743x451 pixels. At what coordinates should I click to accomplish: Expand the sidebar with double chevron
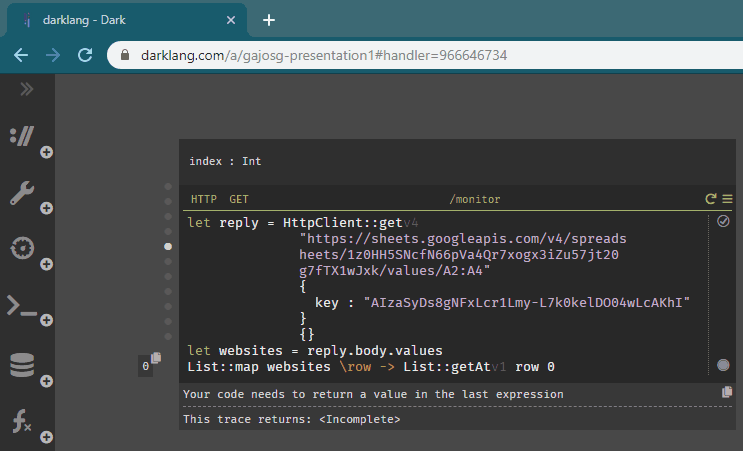click(x=27, y=89)
